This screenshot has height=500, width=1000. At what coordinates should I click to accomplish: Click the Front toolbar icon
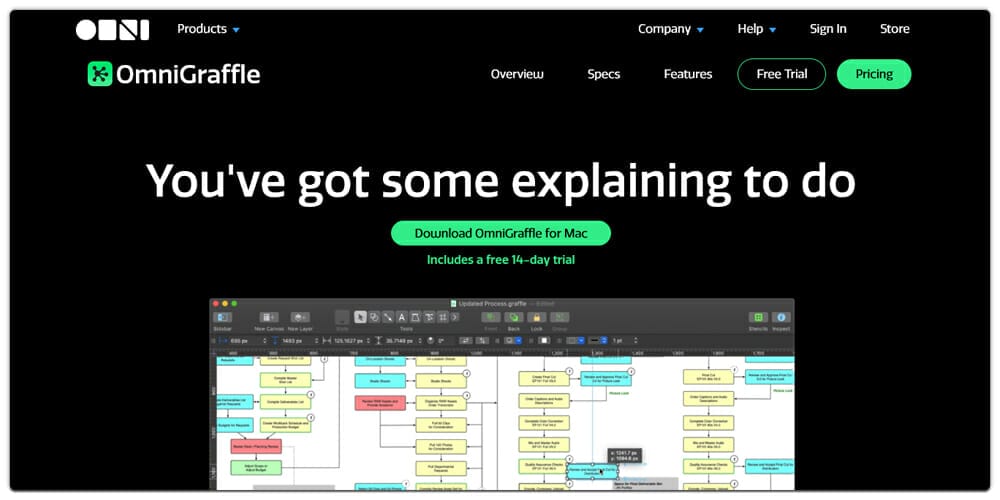pyautogui.click(x=491, y=317)
